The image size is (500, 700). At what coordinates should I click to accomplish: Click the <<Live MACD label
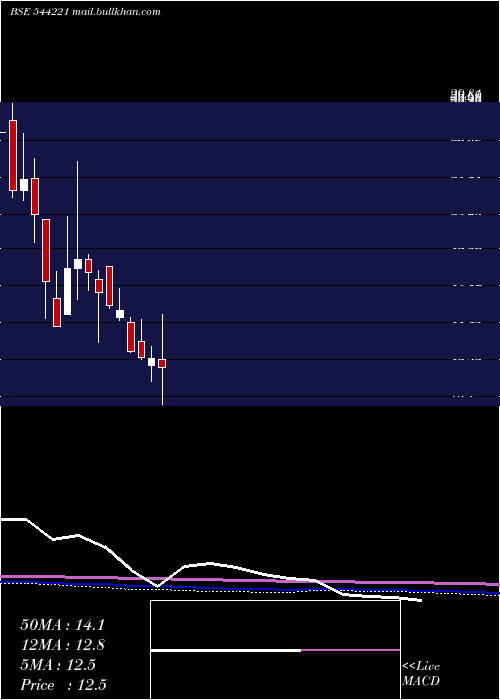[421, 673]
